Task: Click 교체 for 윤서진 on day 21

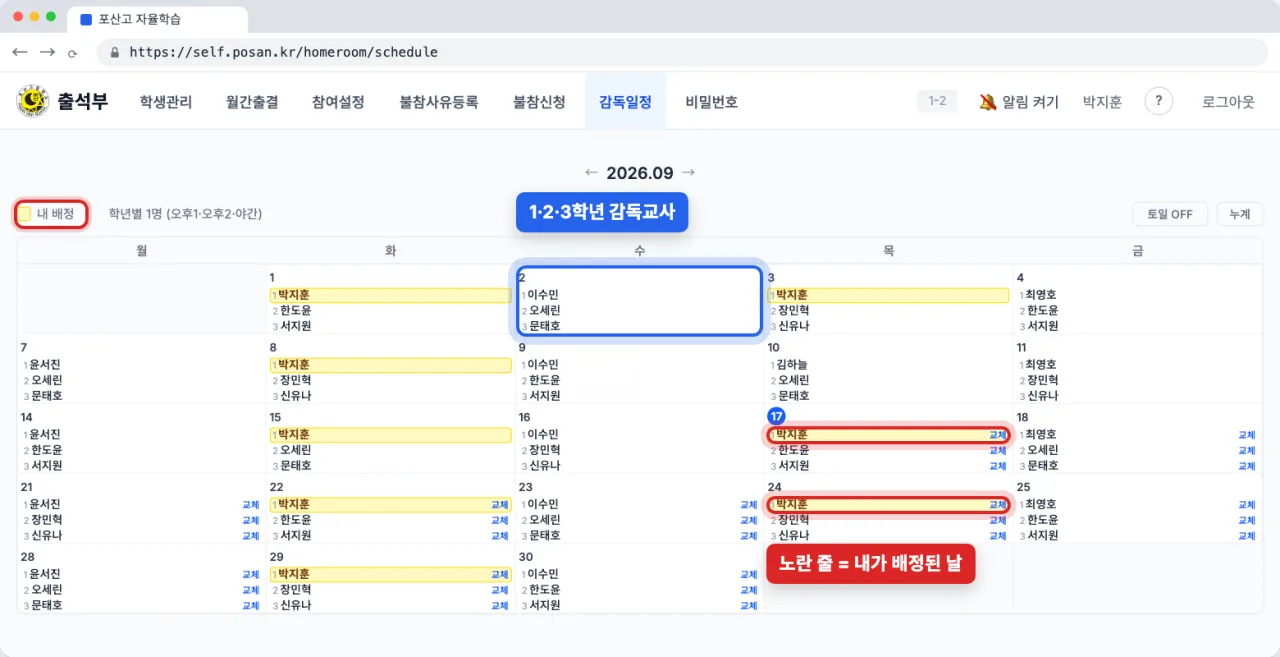Action: [x=250, y=505]
